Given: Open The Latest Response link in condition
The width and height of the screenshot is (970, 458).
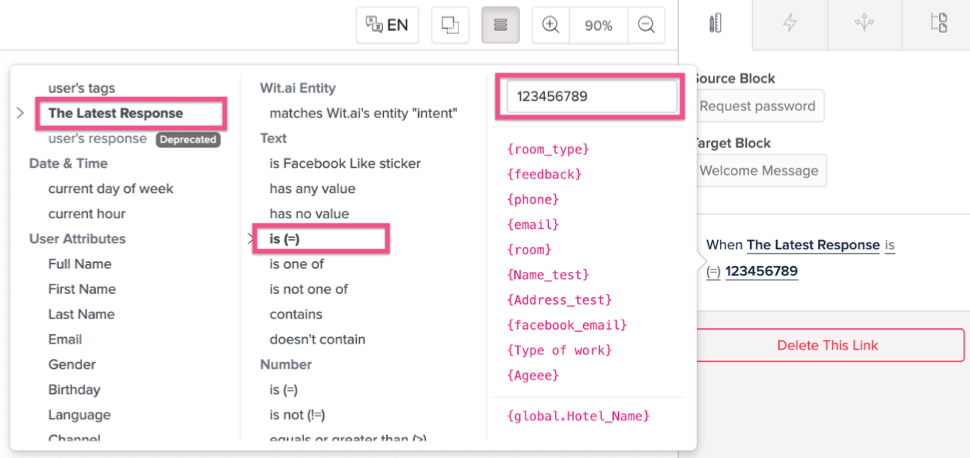Looking at the screenshot, I should click(813, 245).
